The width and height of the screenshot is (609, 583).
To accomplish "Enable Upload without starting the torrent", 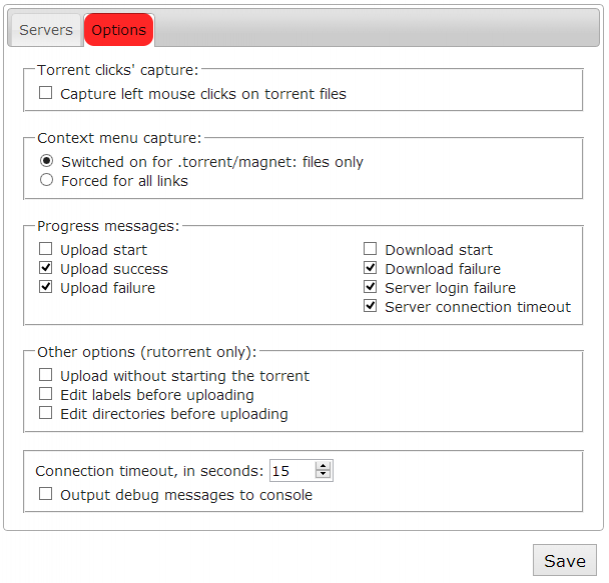I will pos(46,376).
